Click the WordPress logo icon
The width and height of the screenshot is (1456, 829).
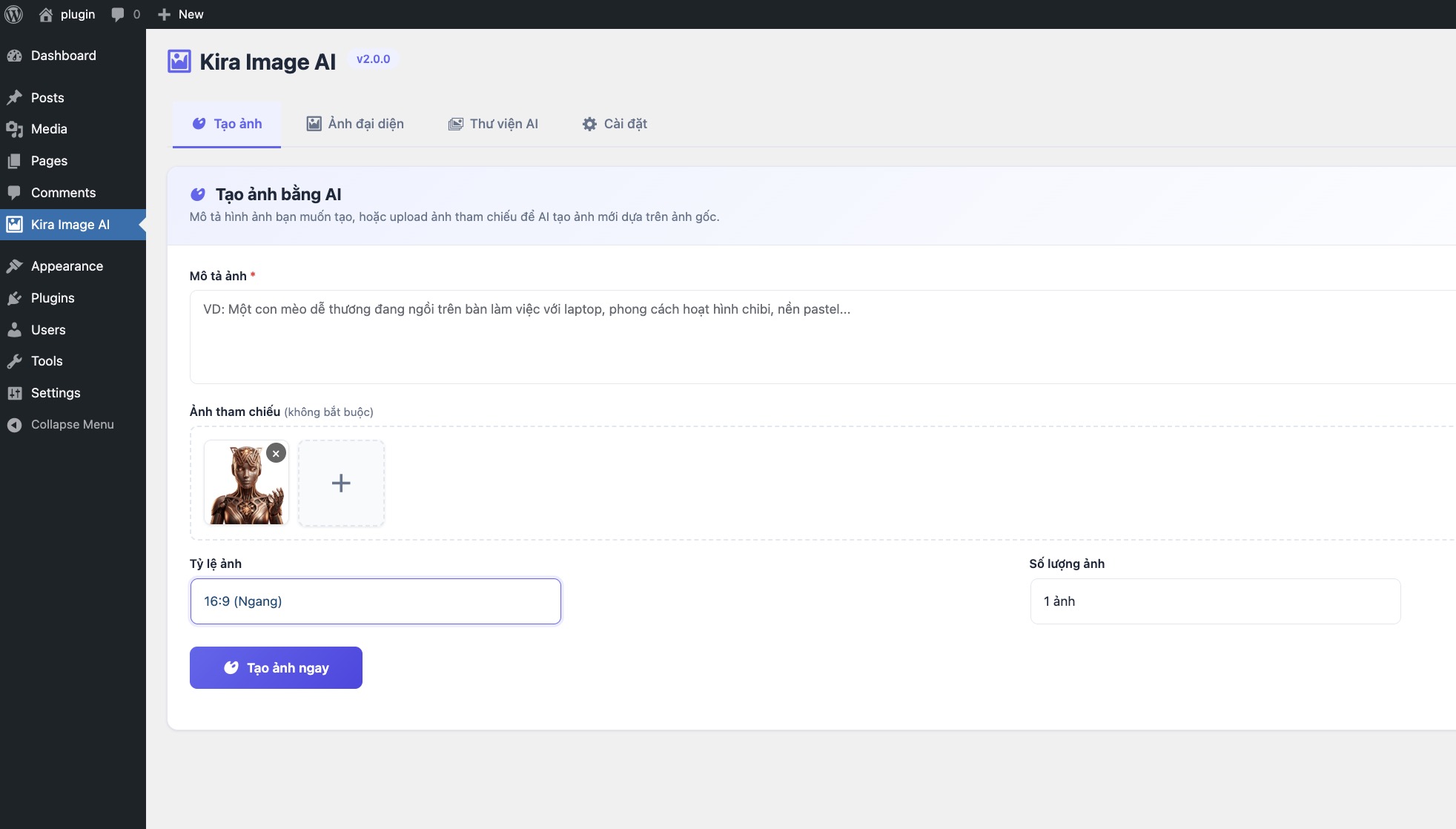(x=14, y=14)
